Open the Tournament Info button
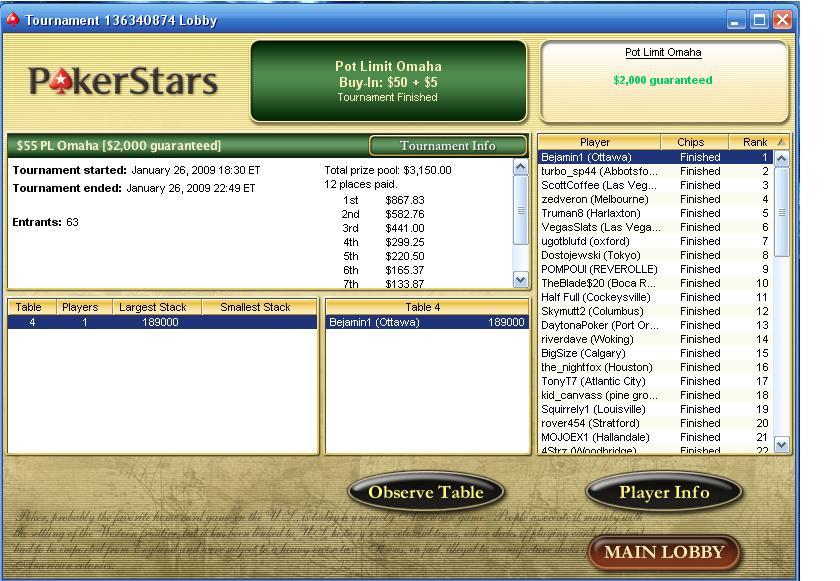This screenshot has width=840, height=581. click(x=448, y=146)
